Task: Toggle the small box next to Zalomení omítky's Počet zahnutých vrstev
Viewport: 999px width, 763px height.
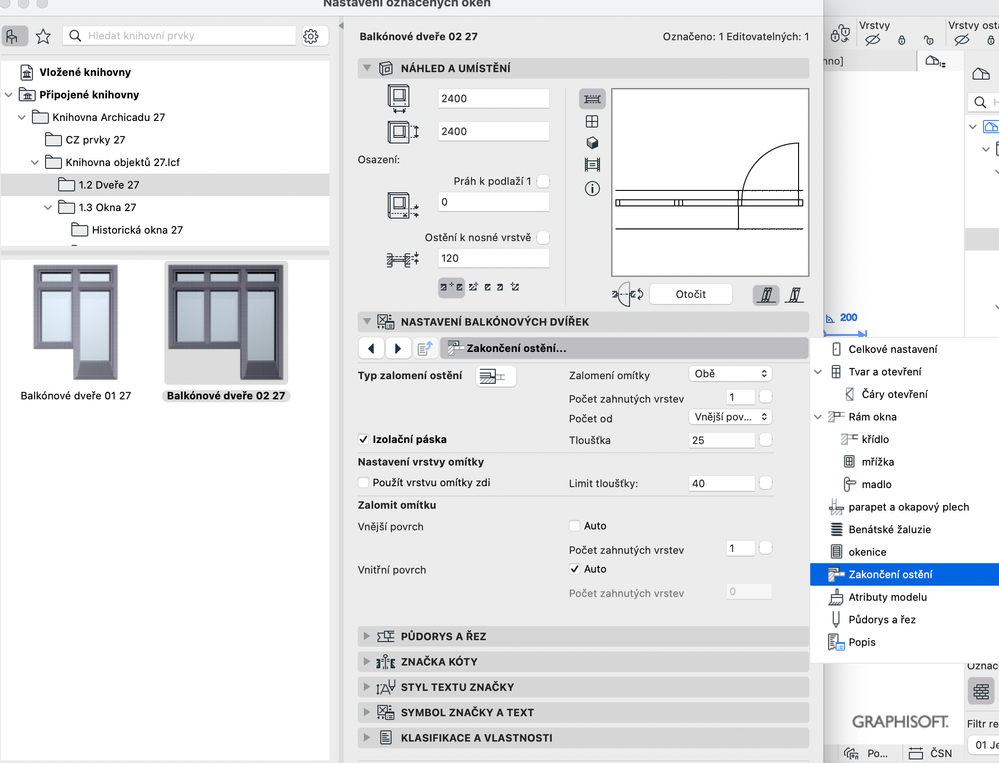Action: click(765, 397)
